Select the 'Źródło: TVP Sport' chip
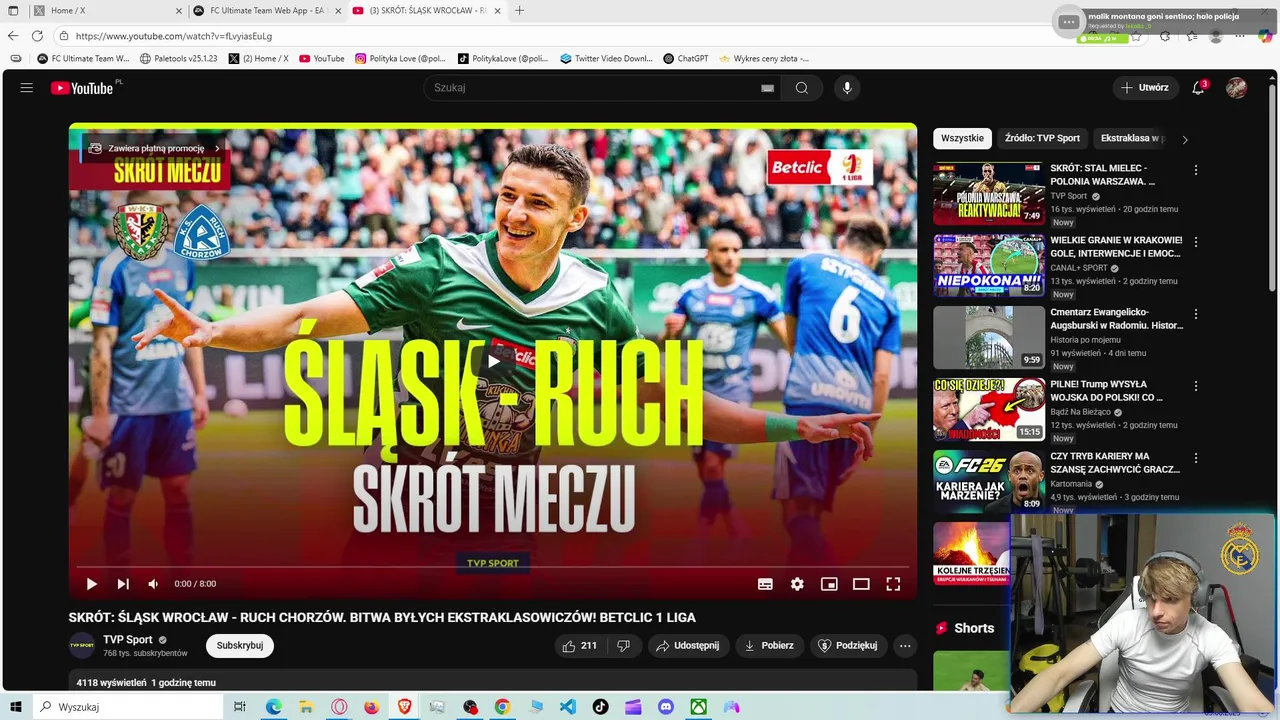 tap(1042, 139)
